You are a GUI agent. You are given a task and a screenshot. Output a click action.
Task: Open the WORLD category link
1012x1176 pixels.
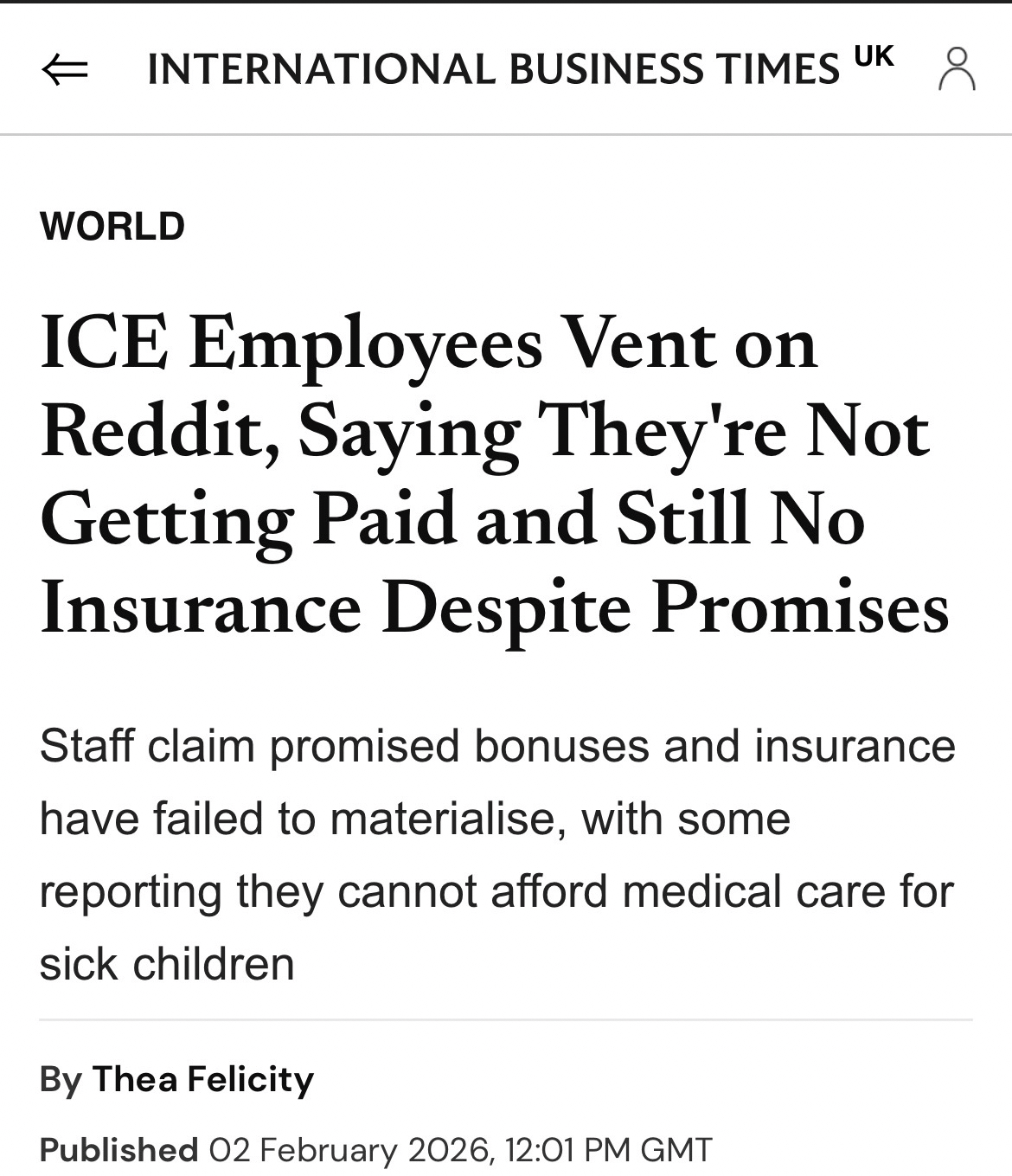pyautogui.click(x=112, y=226)
